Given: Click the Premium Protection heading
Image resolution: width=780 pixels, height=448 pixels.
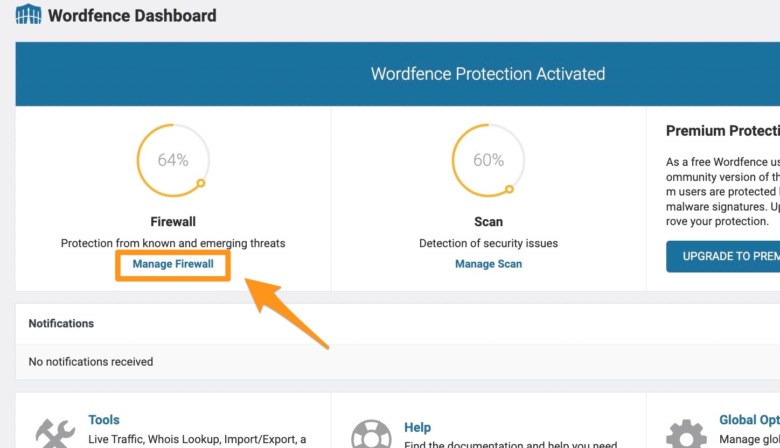Looking at the screenshot, I should pyautogui.click(x=723, y=131).
